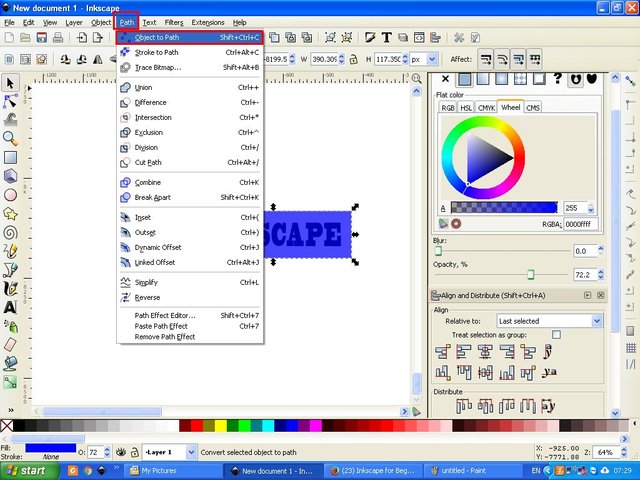Choose Unset paint question mark

pyautogui.click(x=558, y=79)
